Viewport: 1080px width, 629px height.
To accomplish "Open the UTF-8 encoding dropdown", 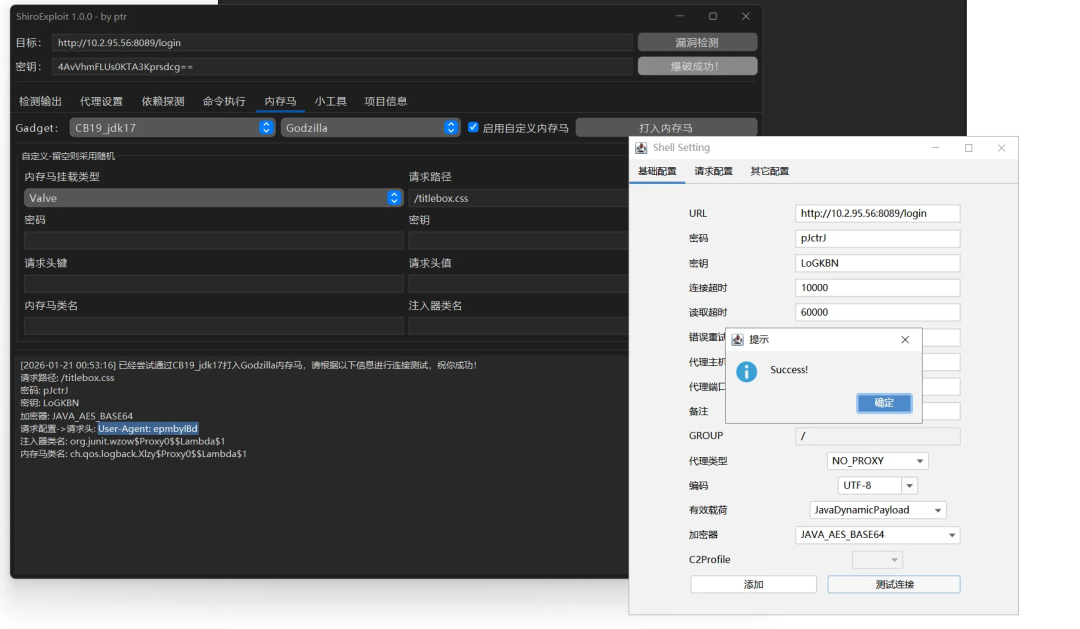I will pyautogui.click(x=878, y=486).
